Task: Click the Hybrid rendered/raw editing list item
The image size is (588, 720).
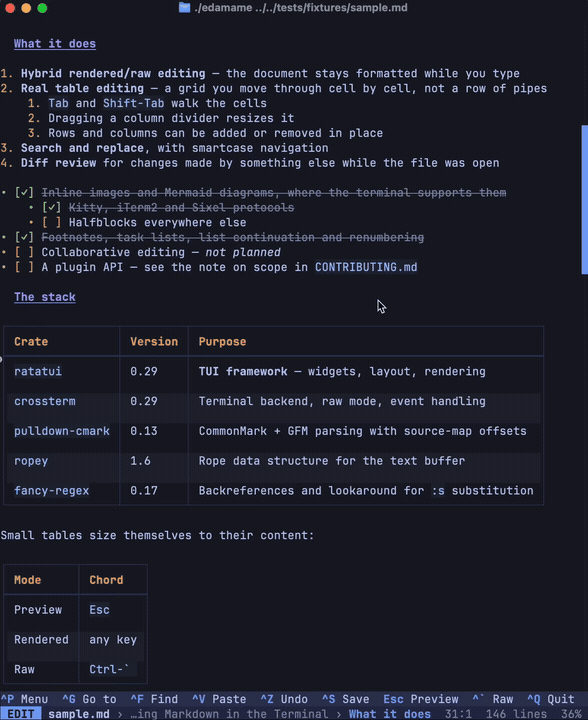Action: click(x=260, y=73)
